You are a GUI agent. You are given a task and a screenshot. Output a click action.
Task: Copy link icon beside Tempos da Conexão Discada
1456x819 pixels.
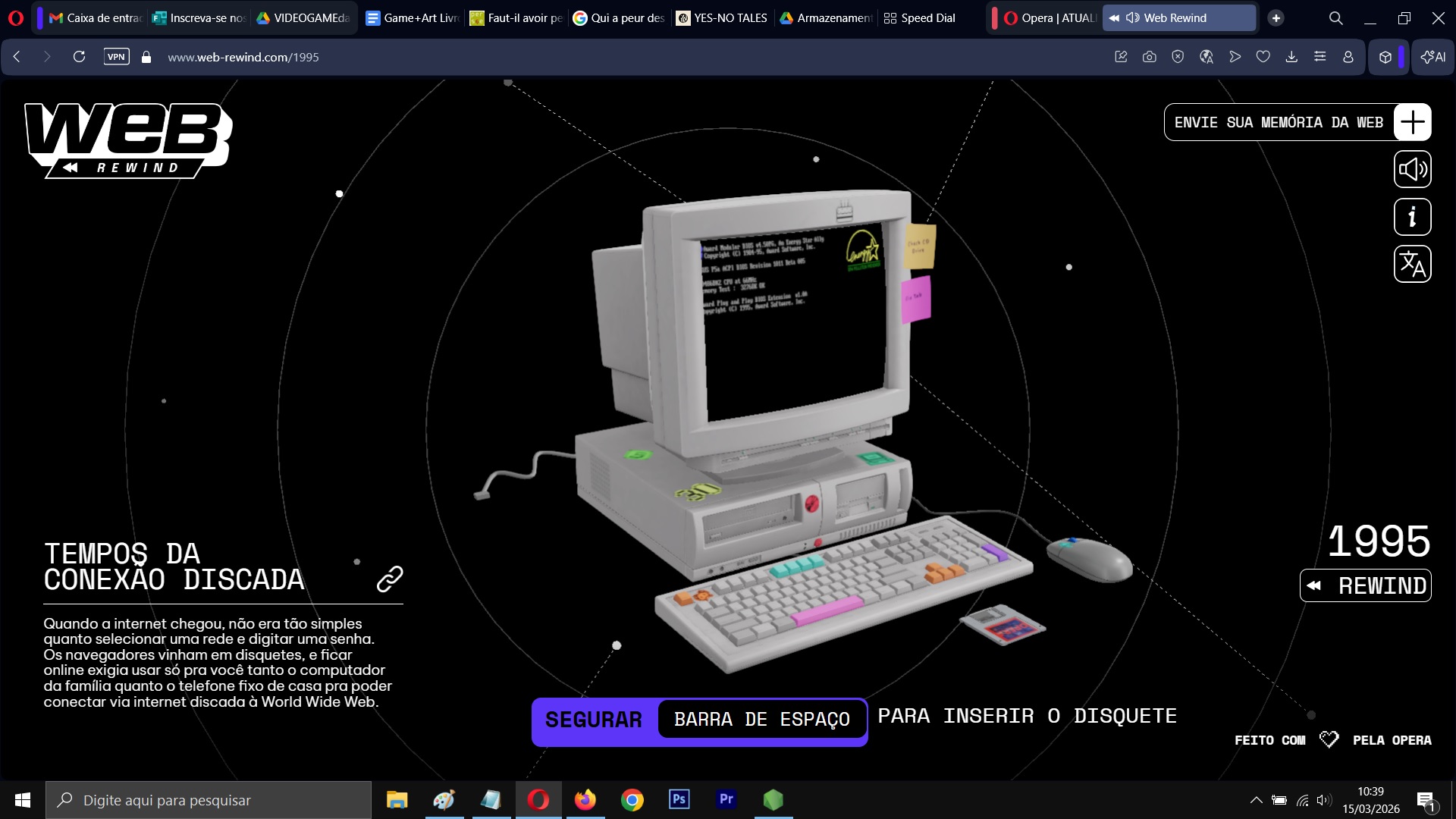pyautogui.click(x=390, y=579)
